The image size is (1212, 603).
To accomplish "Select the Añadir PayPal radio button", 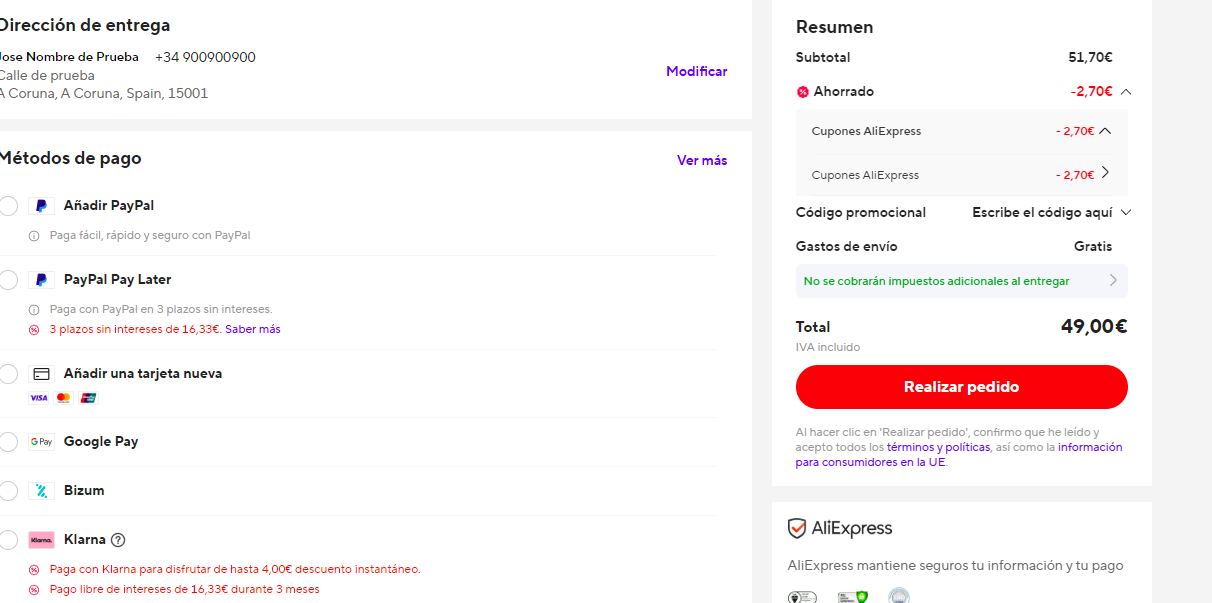I will click(8, 206).
